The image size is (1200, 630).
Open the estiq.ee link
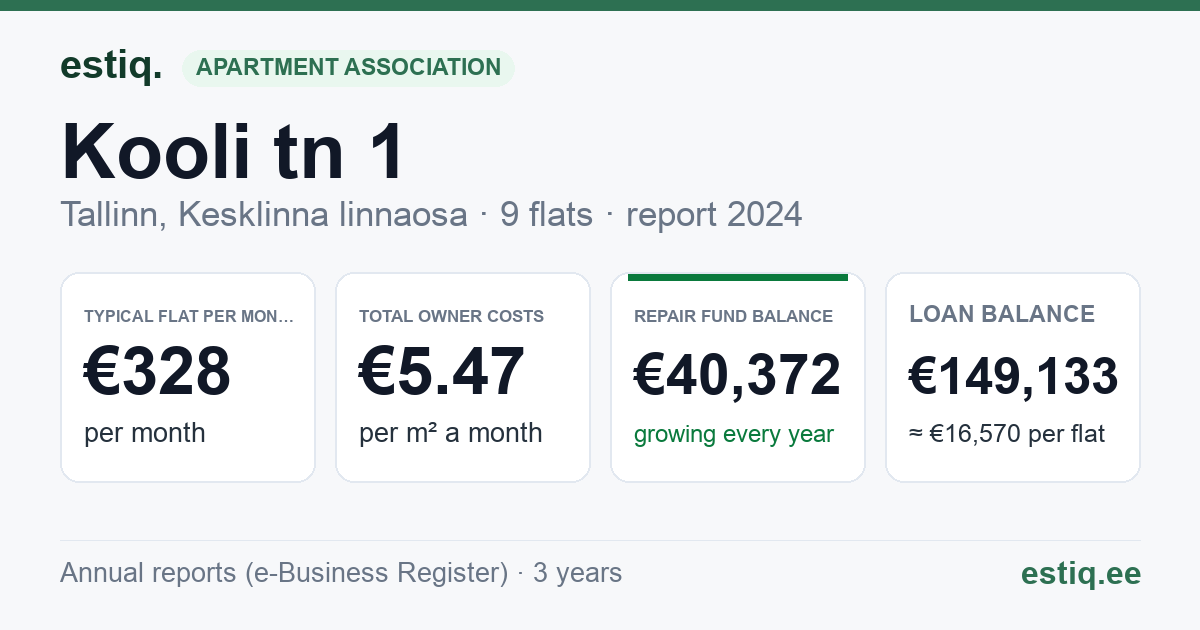click(x=1081, y=573)
